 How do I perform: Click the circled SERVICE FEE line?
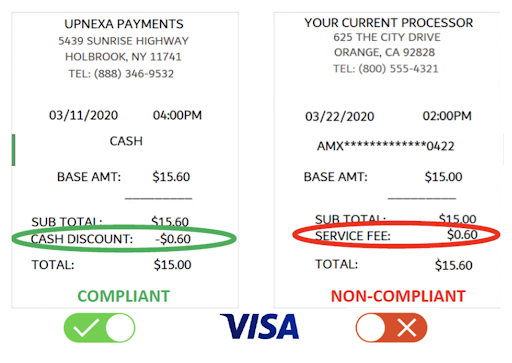pyautogui.click(x=396, y=235)
